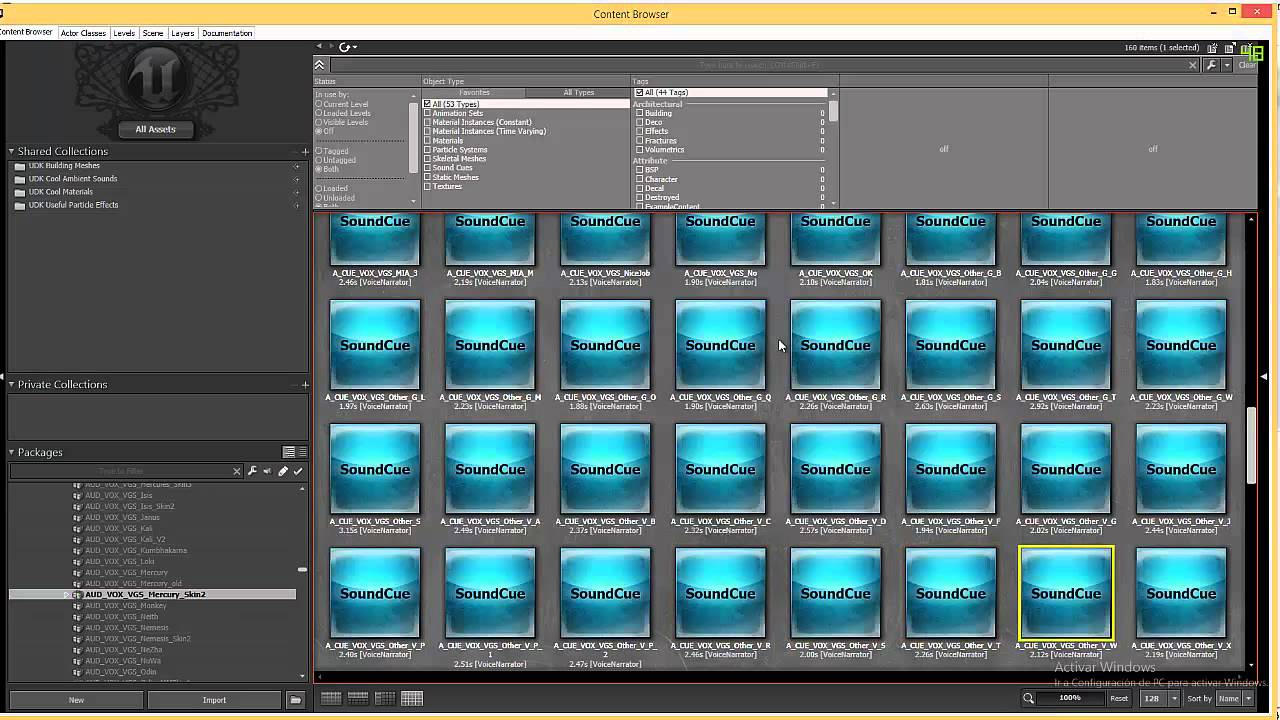Collapse the Private Collections section
Screen dimensions: 1280x720
12,385
